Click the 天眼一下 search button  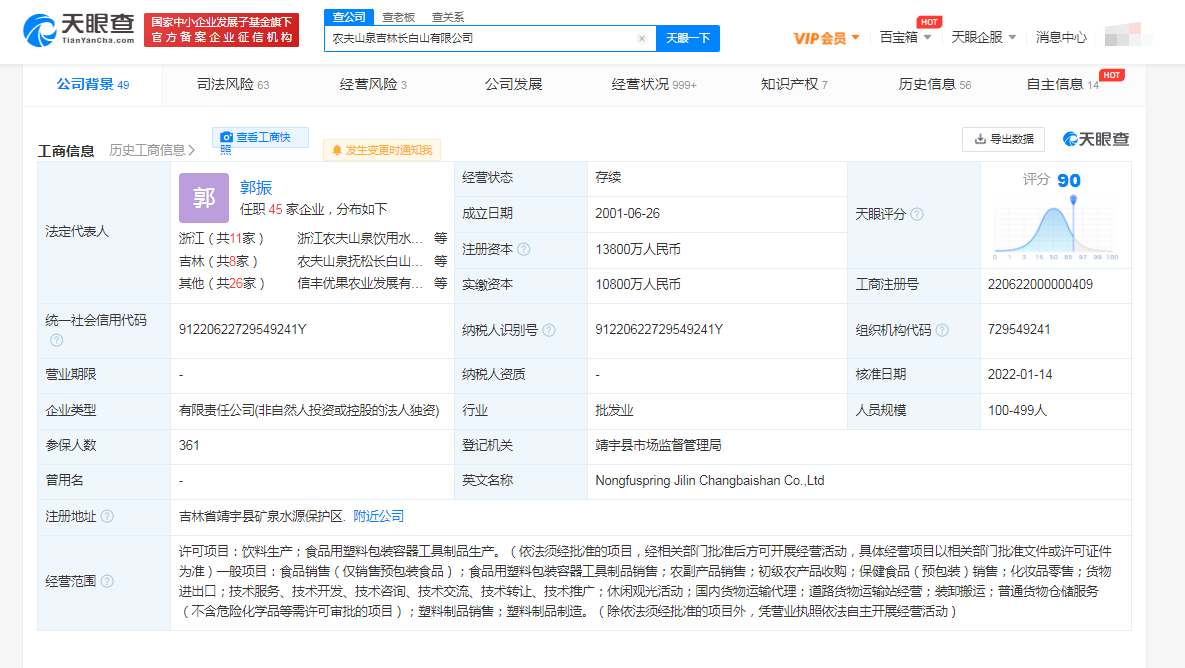pos(688,38)
